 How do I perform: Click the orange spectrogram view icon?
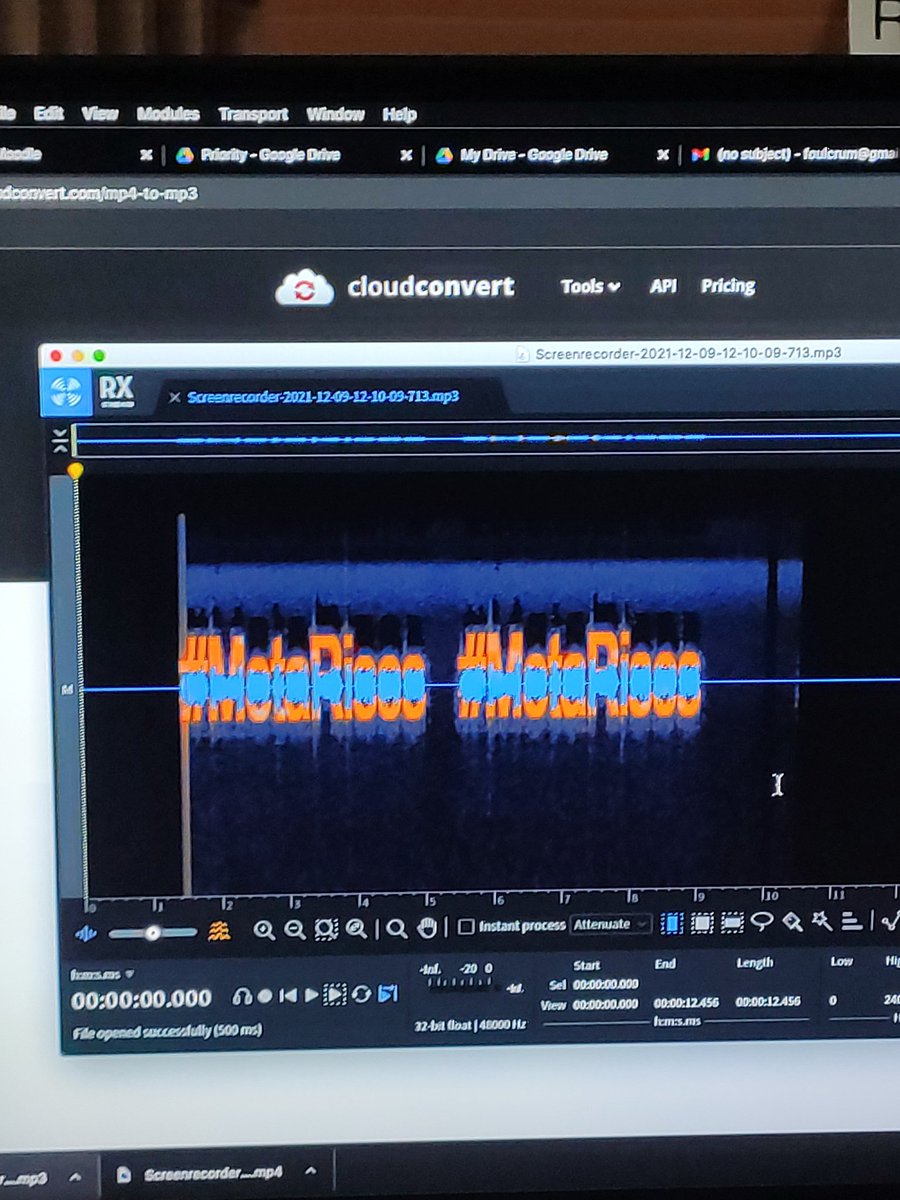(x=220, y=931)
